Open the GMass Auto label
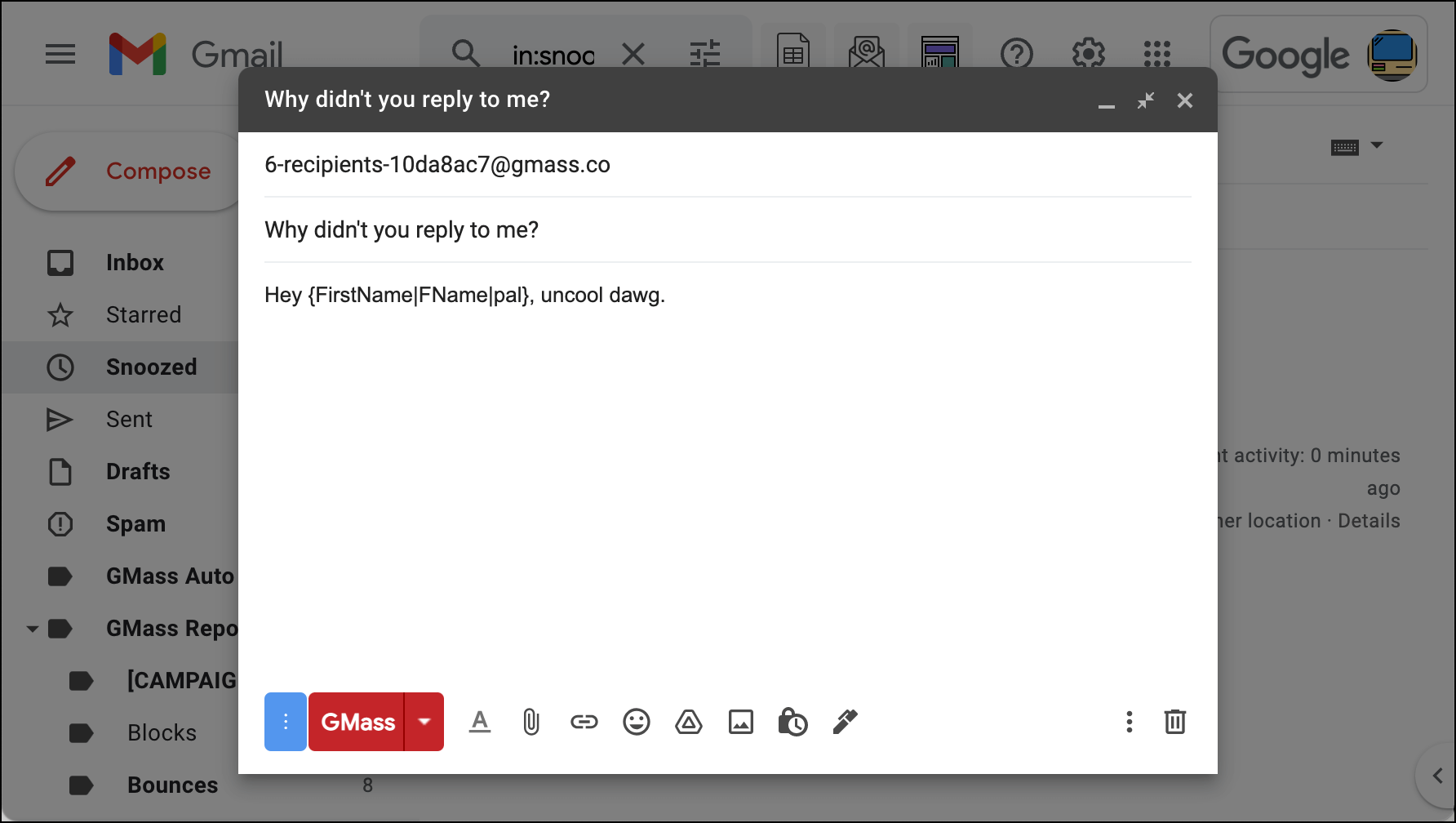Image resolution: width=1456 pixels, height=823 pixels. coord(171,576)
